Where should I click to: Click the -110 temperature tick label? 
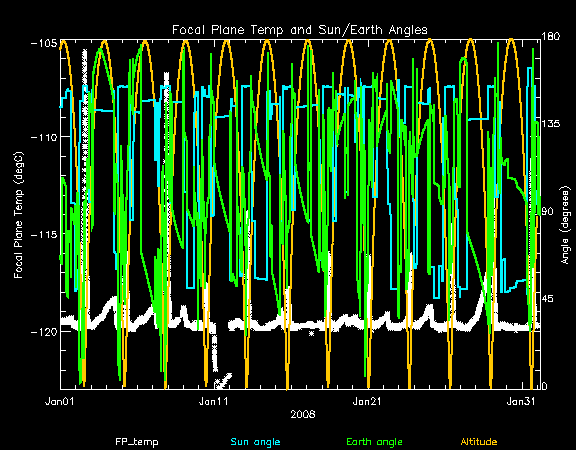tap(44, 137)
